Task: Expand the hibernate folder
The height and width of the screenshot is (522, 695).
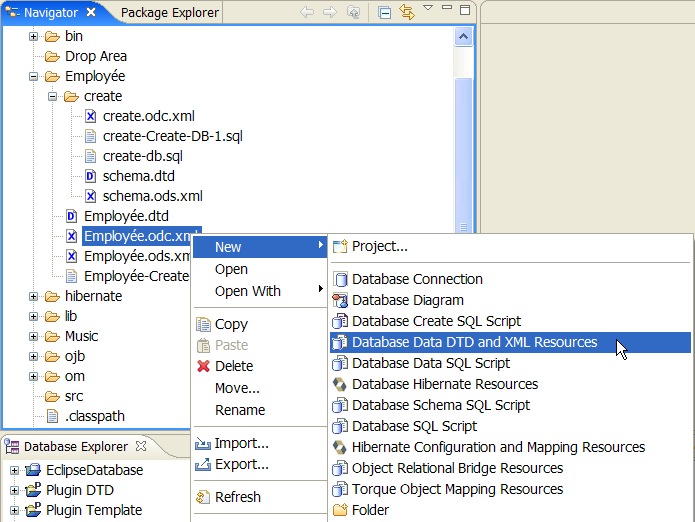Action: pyautogui.click(x=34, y=296)
